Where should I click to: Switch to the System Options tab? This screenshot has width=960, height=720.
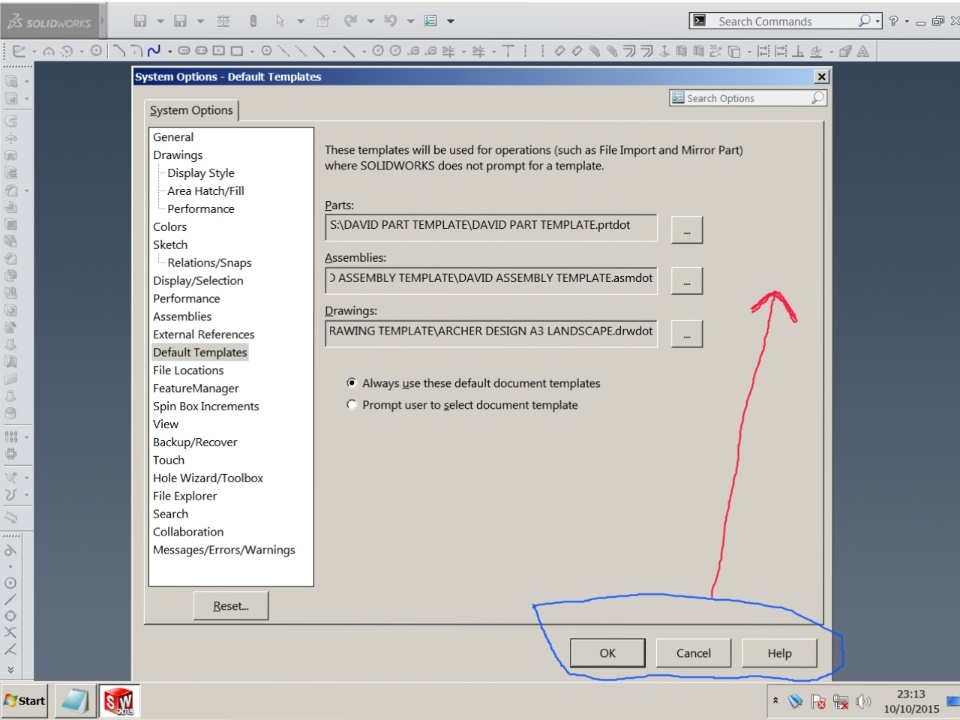(x=192, y=110)
